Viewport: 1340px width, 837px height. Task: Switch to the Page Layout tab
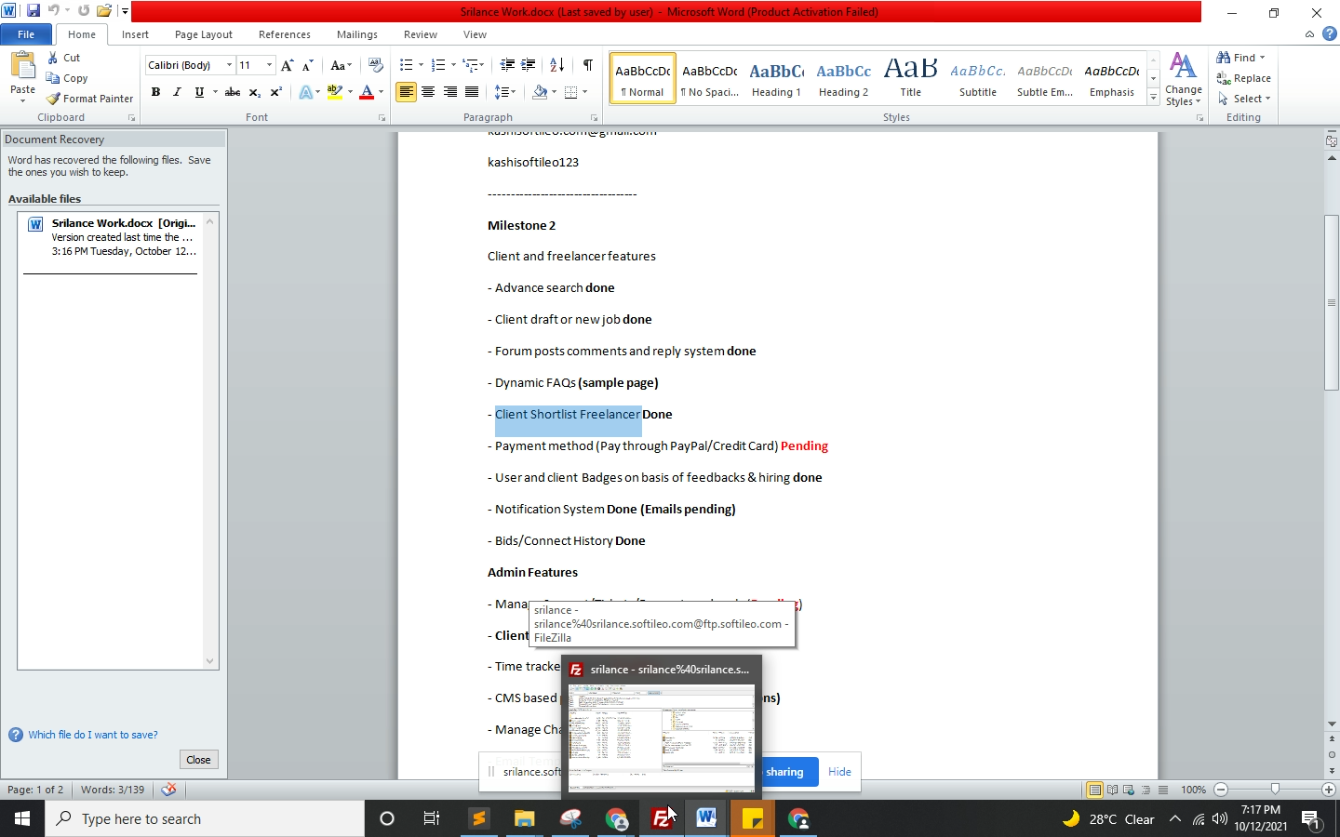[203, 35]
